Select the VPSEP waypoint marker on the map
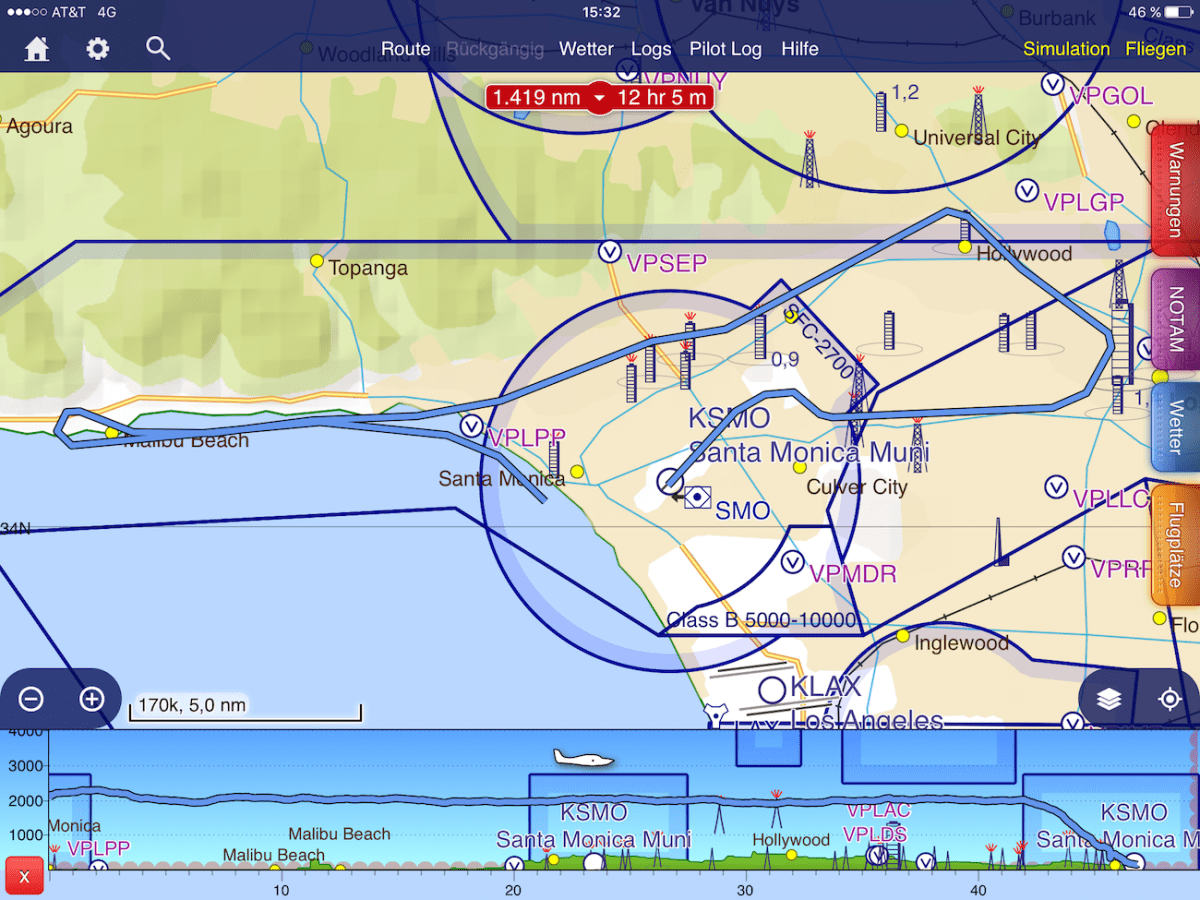Screen dimensions: 1200x900 click(610, 252)
